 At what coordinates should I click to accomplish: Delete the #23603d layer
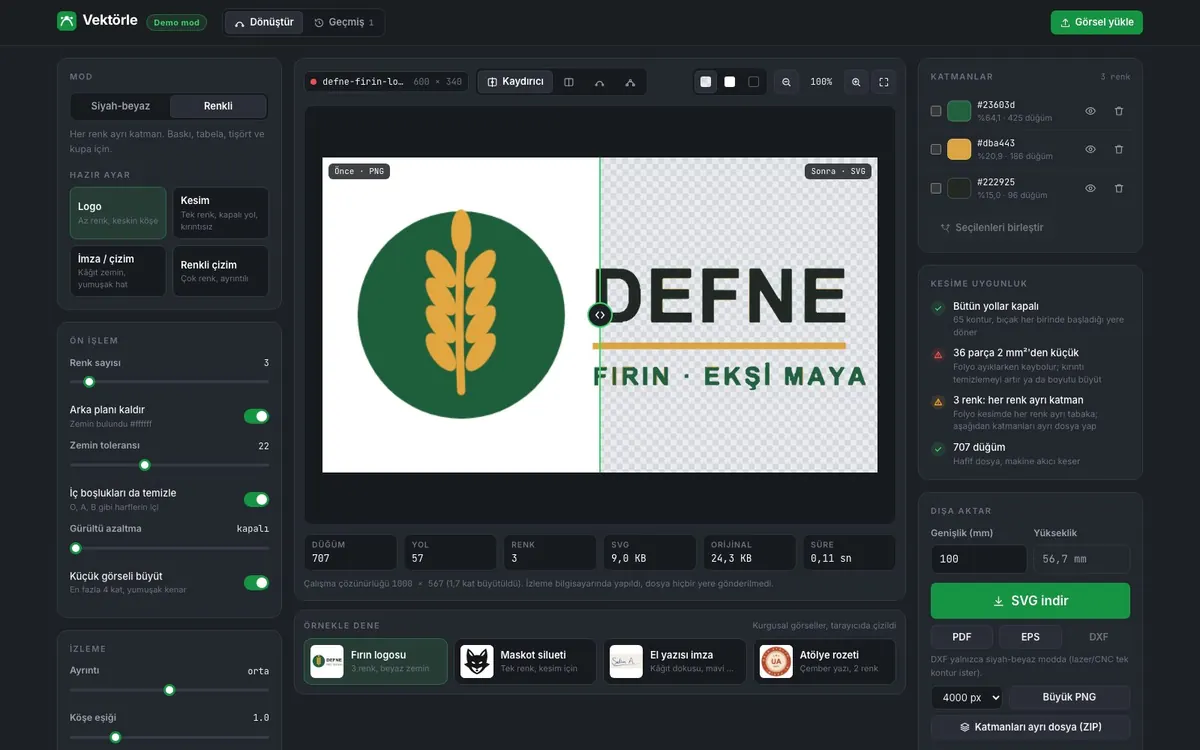tap(1119, 111)
